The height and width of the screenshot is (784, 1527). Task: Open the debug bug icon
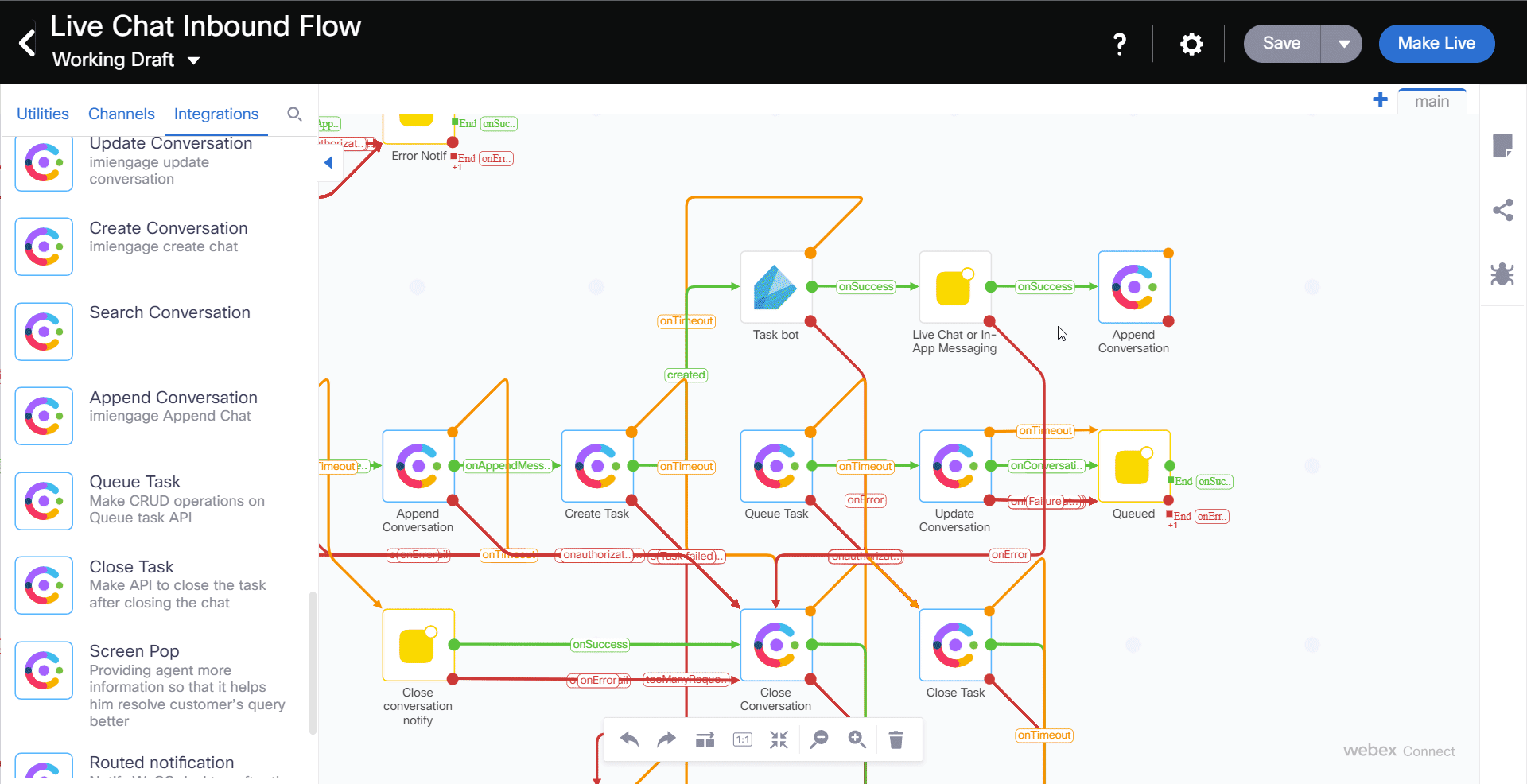click(1502, 274)
